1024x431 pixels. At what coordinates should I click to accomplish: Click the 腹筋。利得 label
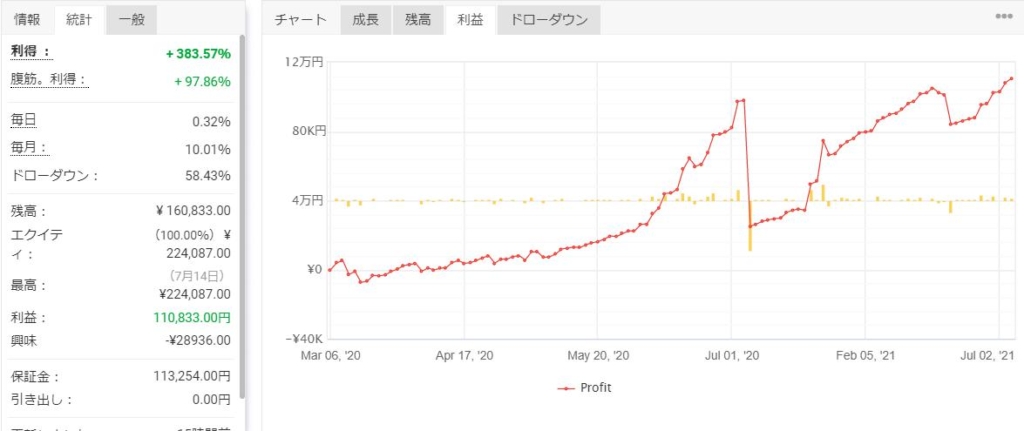point(49,80)
